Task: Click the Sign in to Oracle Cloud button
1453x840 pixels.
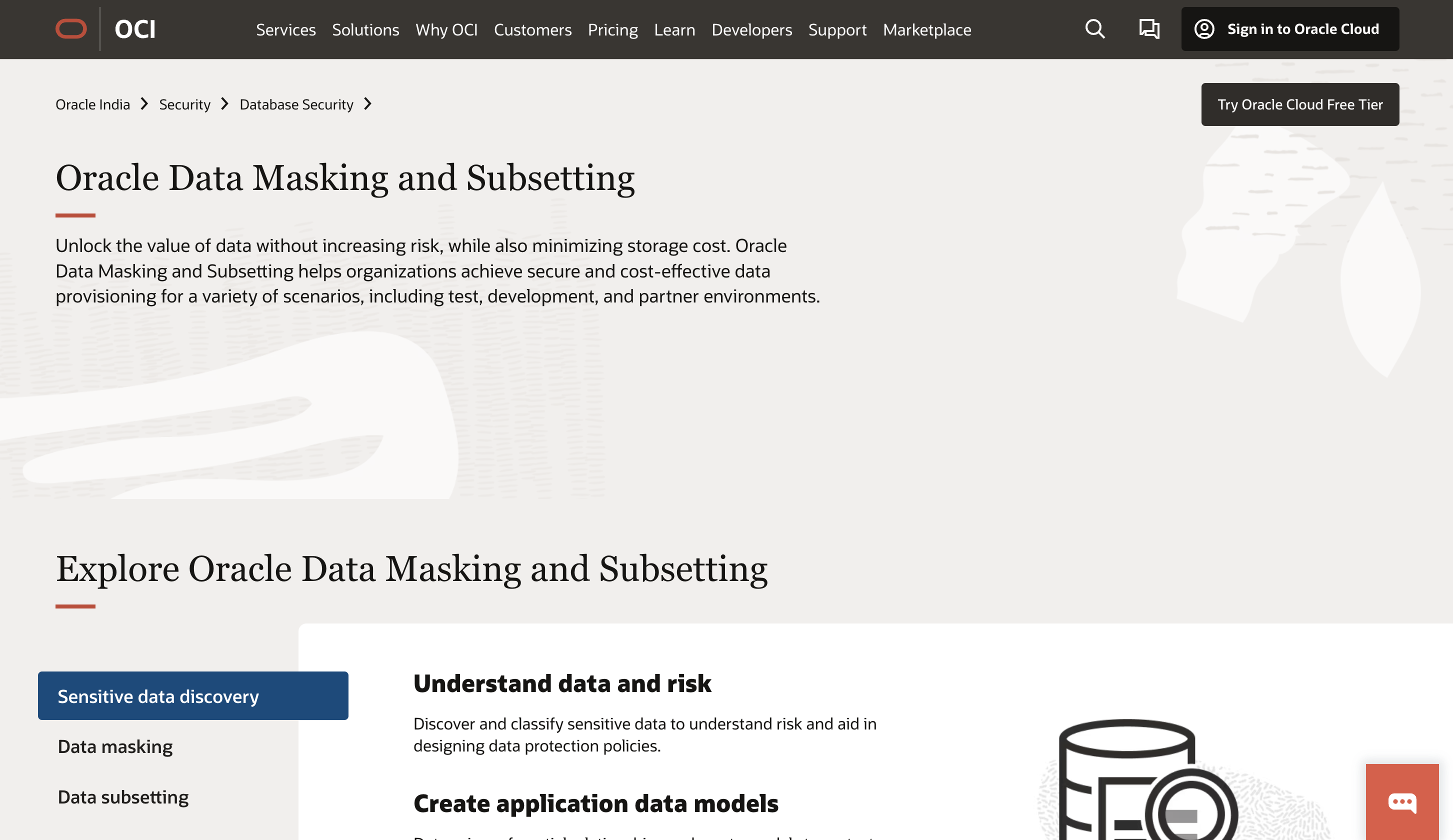Action: pos(1290,28)
